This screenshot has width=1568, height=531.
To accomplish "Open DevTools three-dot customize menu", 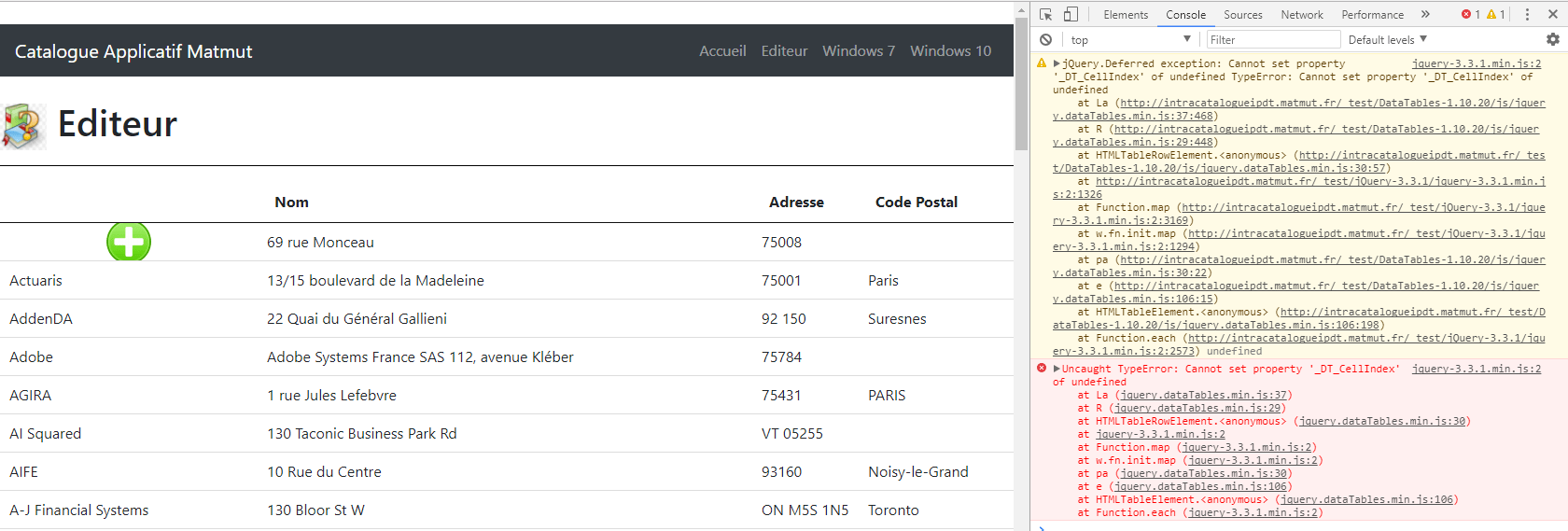I will (1527, 14).
